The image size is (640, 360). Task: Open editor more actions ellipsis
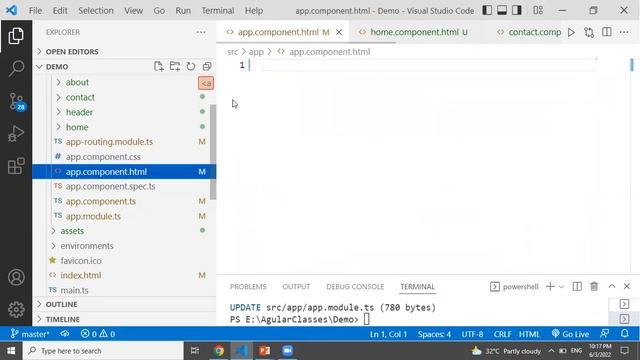click(624, 32)
